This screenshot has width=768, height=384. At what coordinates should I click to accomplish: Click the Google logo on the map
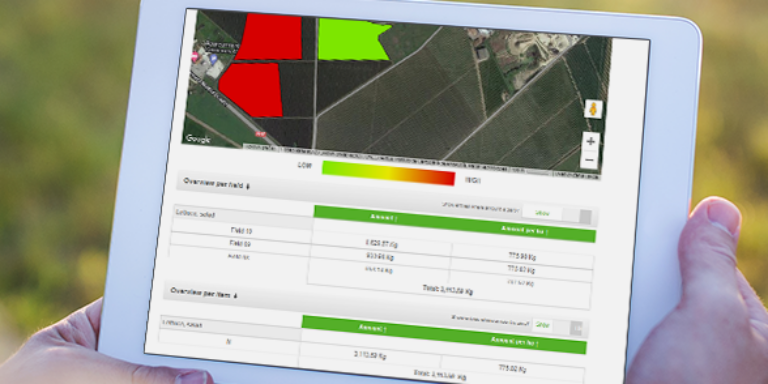(x=198, y=139)
